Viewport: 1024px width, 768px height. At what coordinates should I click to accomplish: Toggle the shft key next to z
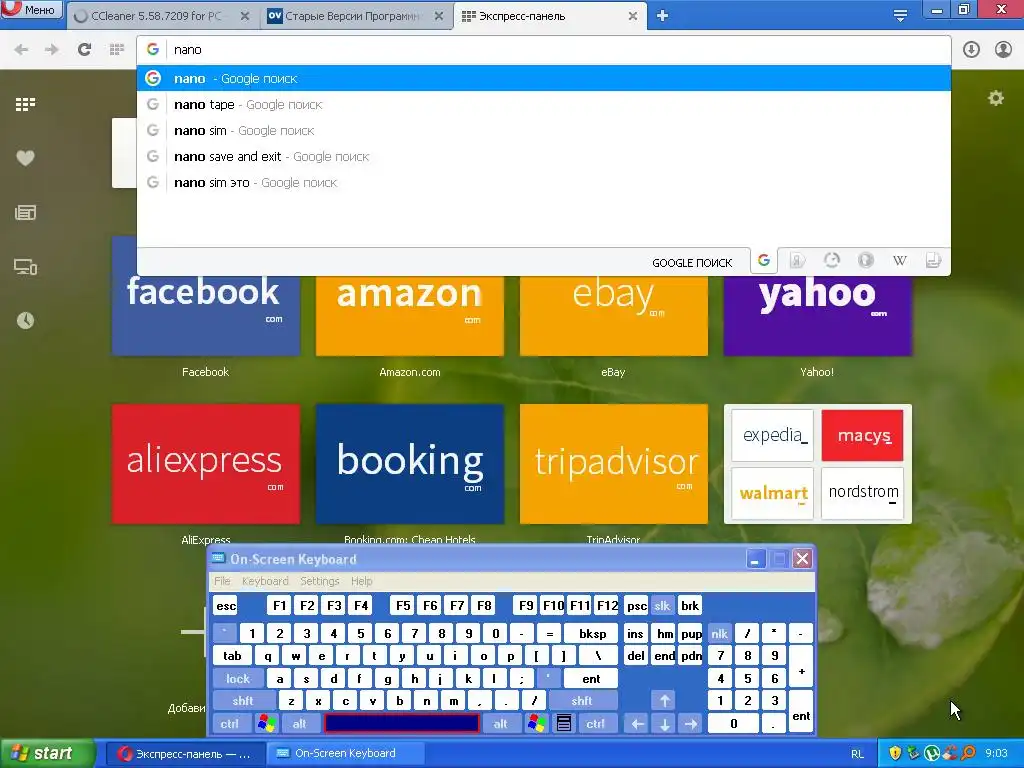pos(244,701)
